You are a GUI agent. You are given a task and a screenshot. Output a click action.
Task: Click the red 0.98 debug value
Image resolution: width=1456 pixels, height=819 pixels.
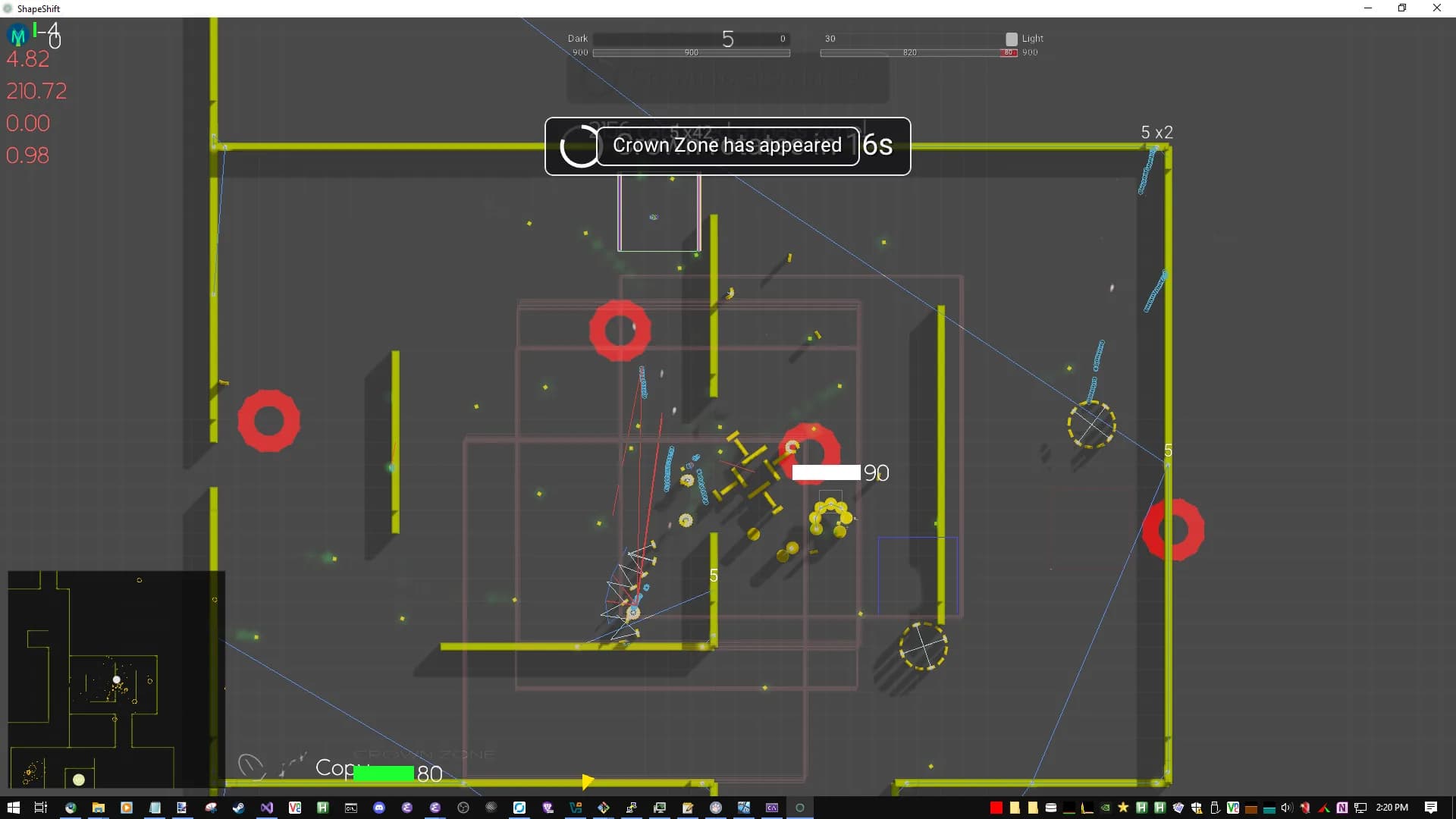pos(28,155)
